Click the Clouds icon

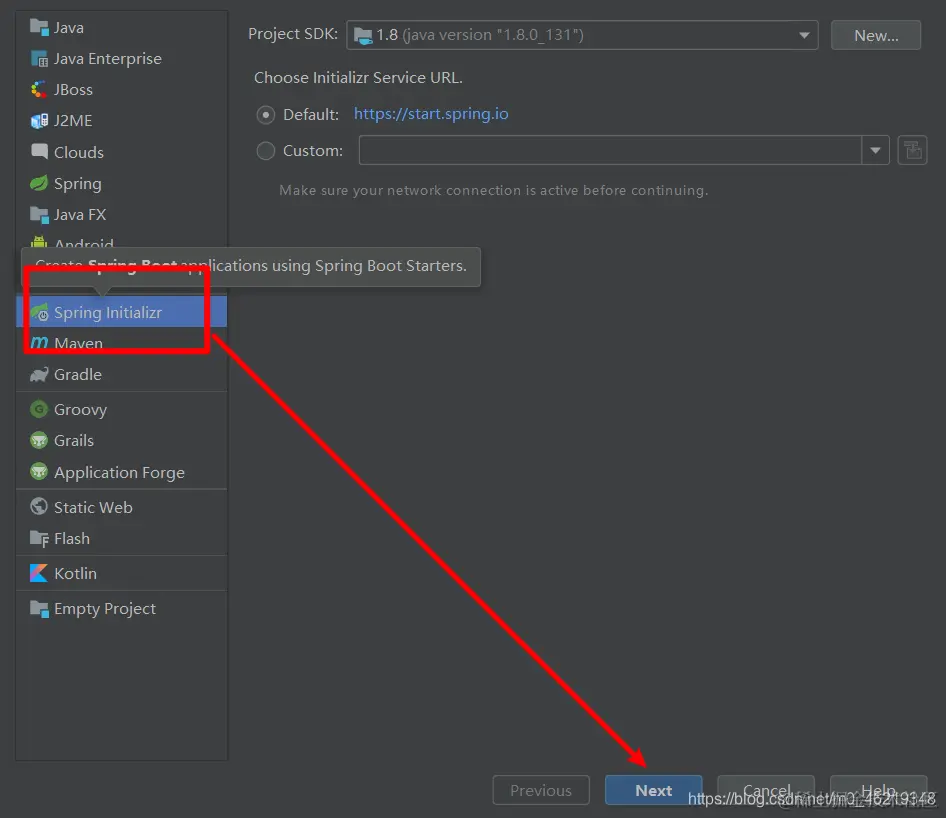[x=39, y=152]
